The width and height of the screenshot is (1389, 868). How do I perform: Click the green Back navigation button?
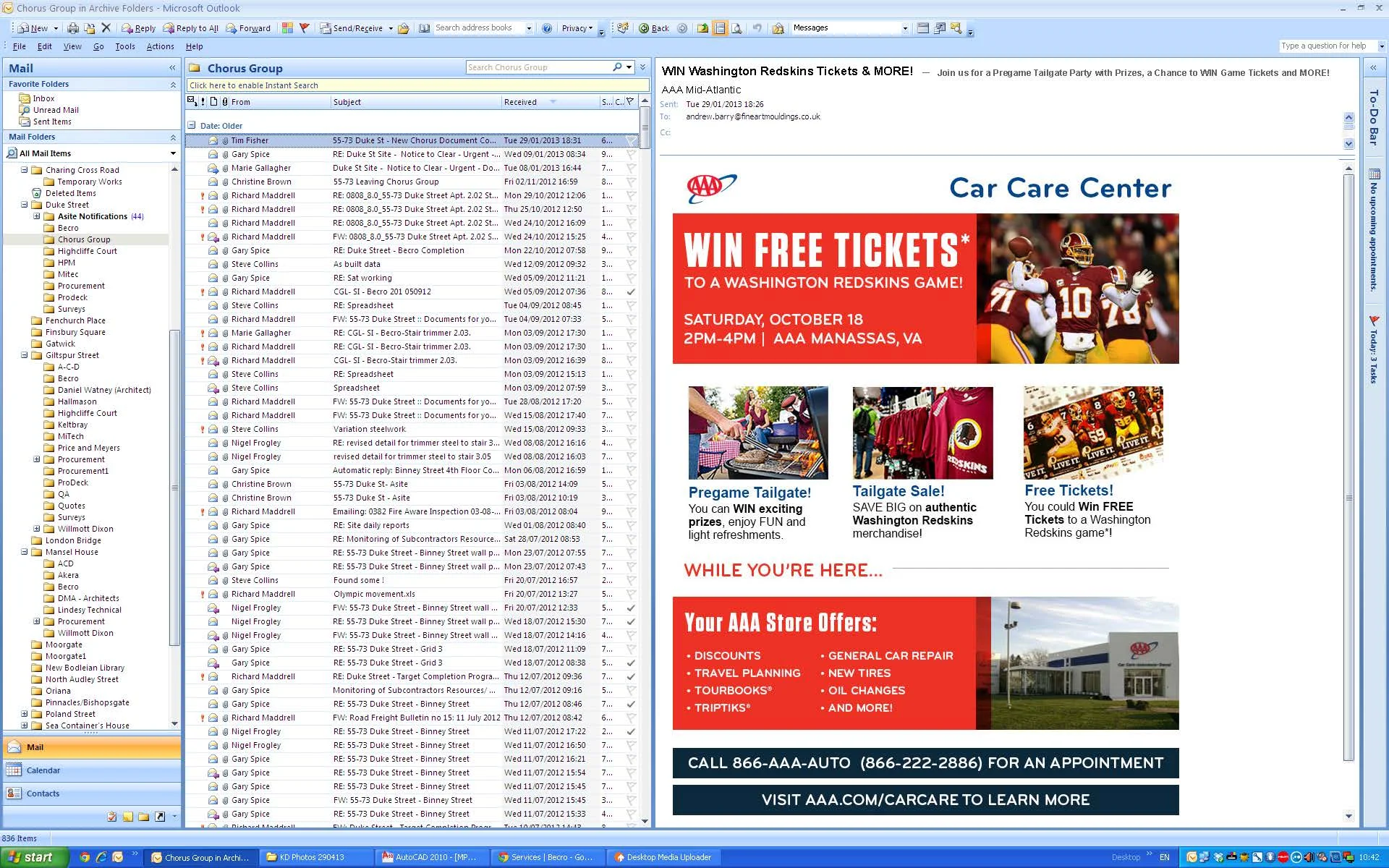(654, 28)
